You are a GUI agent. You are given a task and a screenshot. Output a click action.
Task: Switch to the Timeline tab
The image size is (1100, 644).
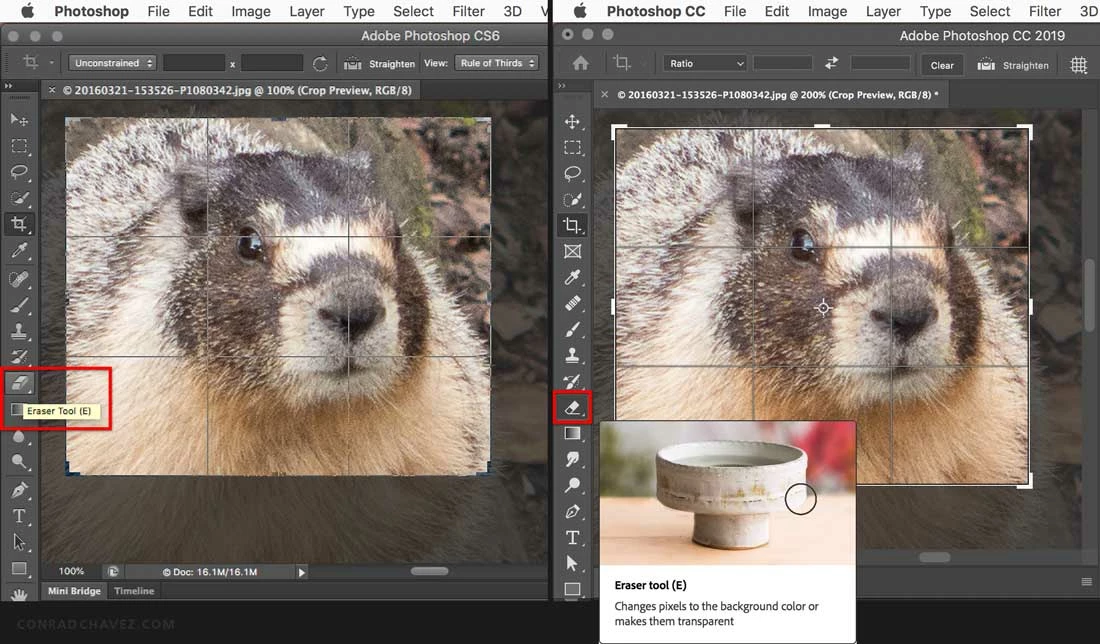pyautogui.click(x=134, y=591)
